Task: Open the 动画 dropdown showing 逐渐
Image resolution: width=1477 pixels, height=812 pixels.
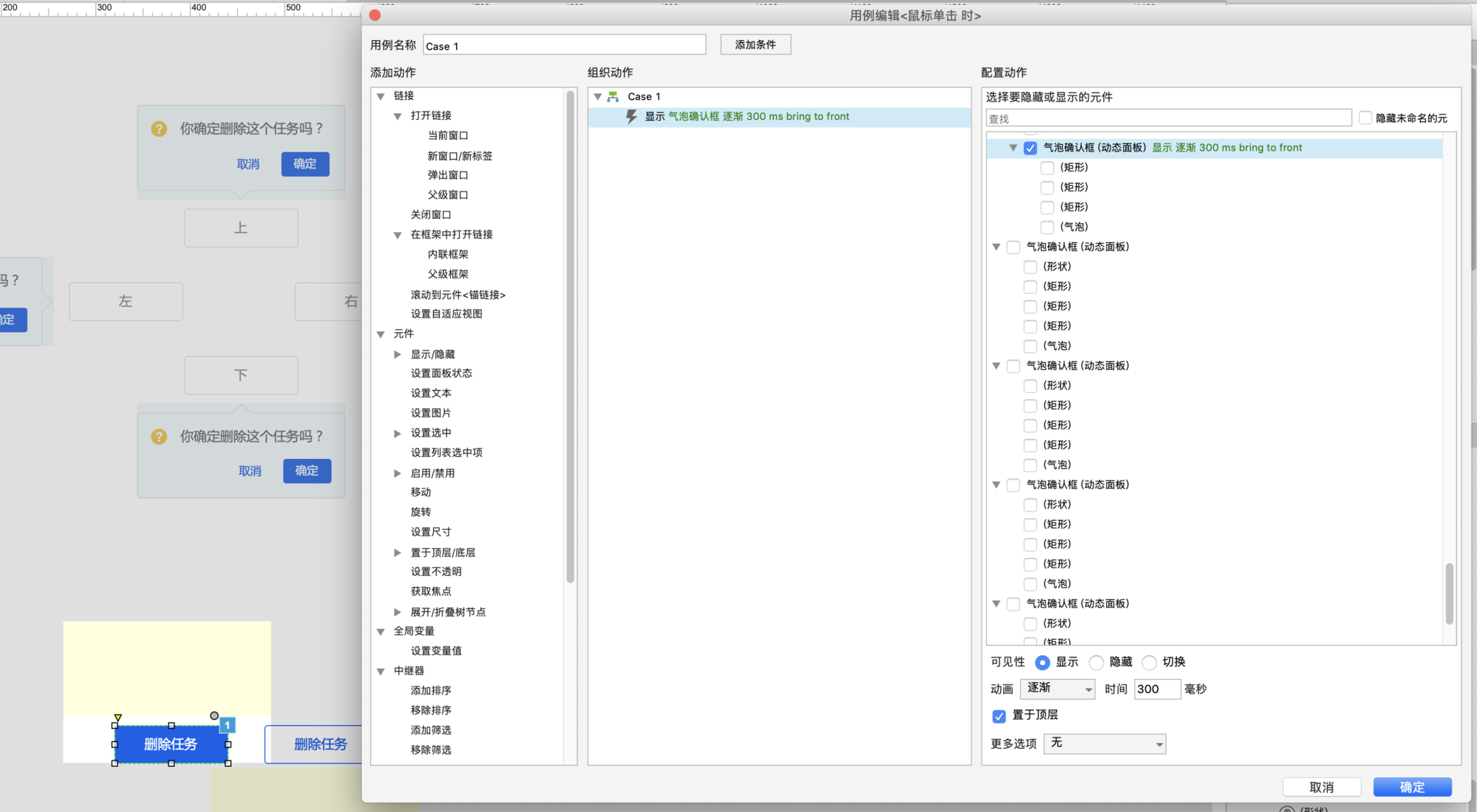Action: point(1058,689)
